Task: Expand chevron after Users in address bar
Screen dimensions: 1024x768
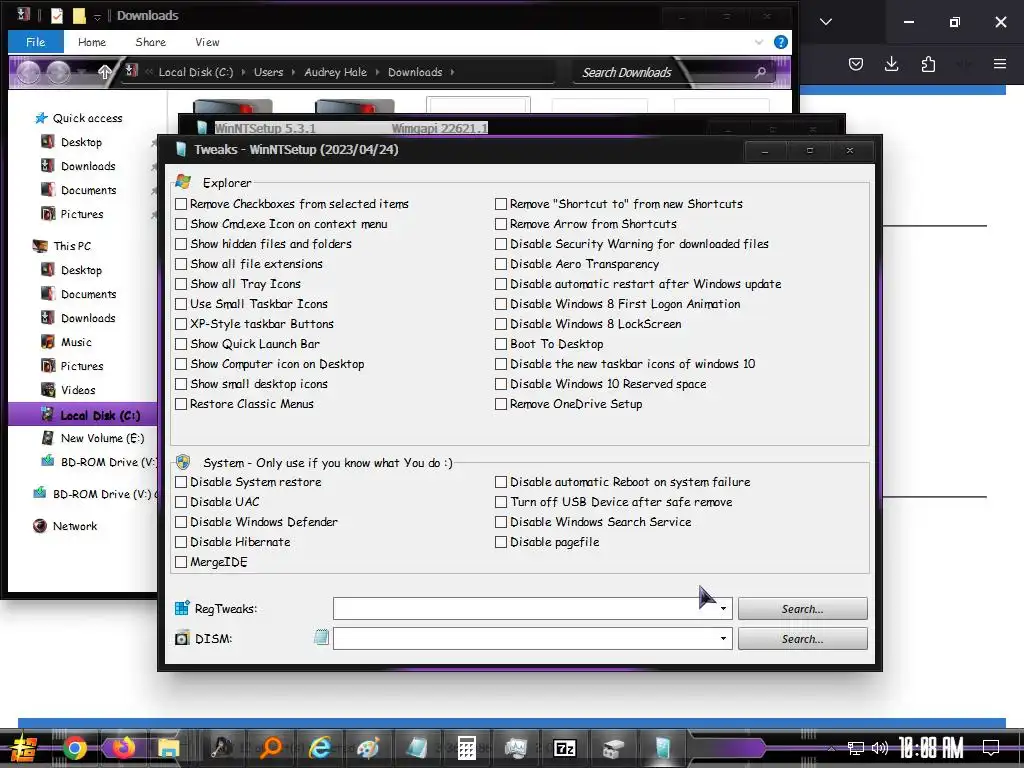Action: tap(293, 72)
